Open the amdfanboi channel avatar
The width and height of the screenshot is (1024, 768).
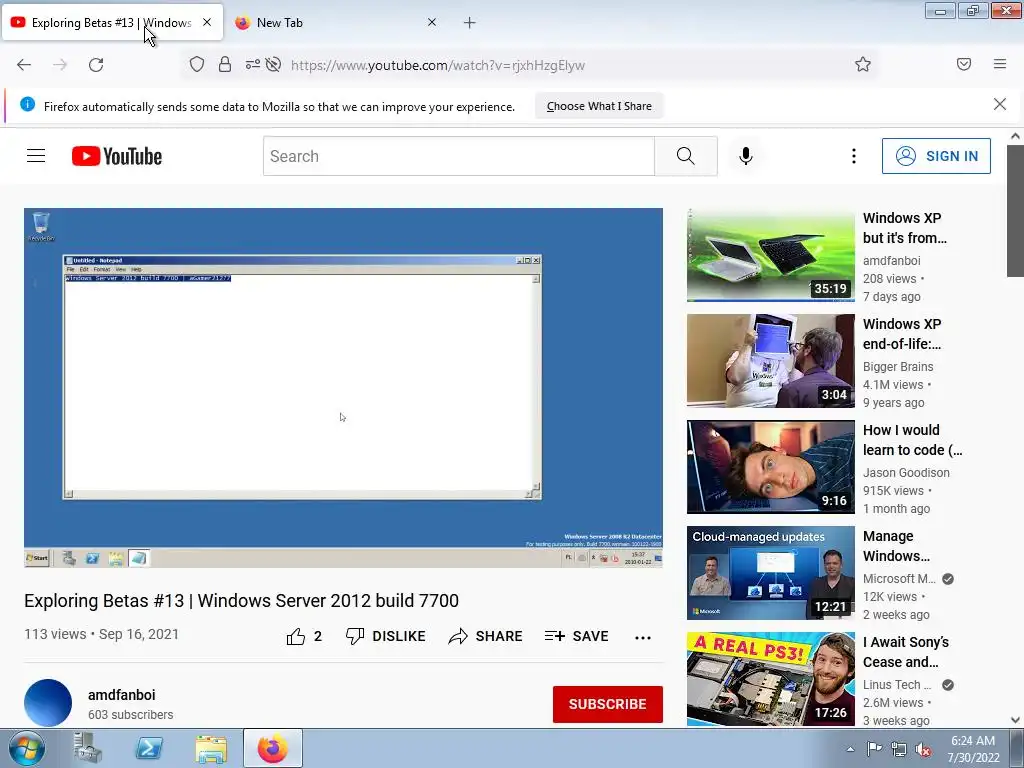[x=48, y=703]
